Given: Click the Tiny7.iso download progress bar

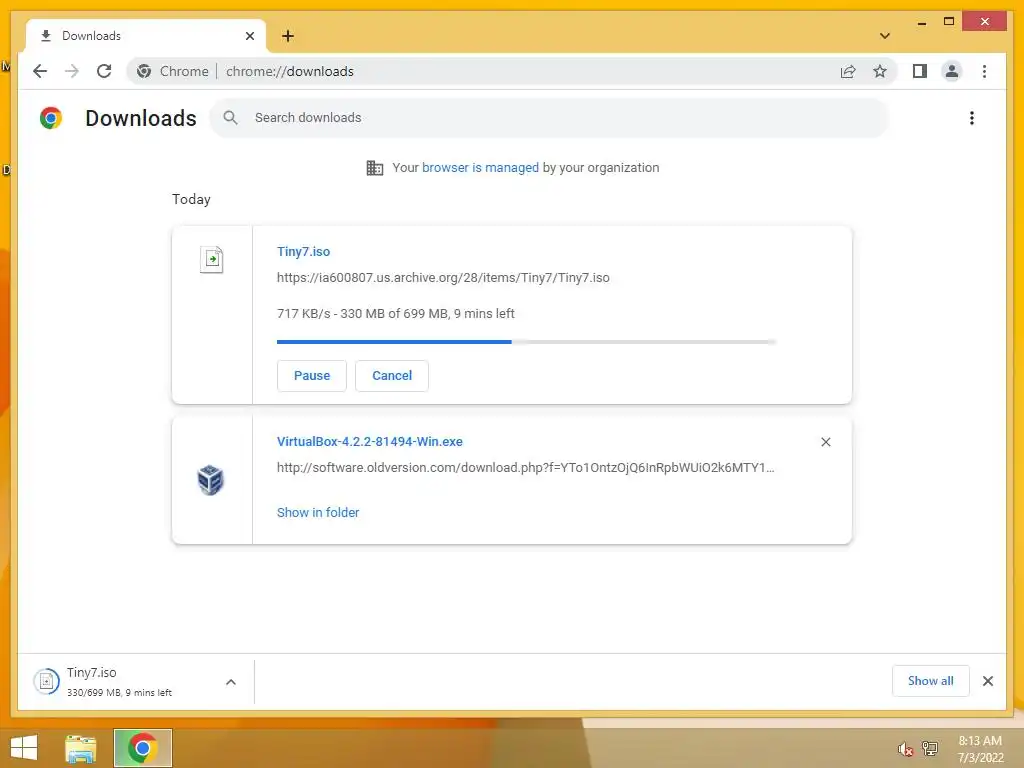Looking at the screenshot, I should pos(526,342).
